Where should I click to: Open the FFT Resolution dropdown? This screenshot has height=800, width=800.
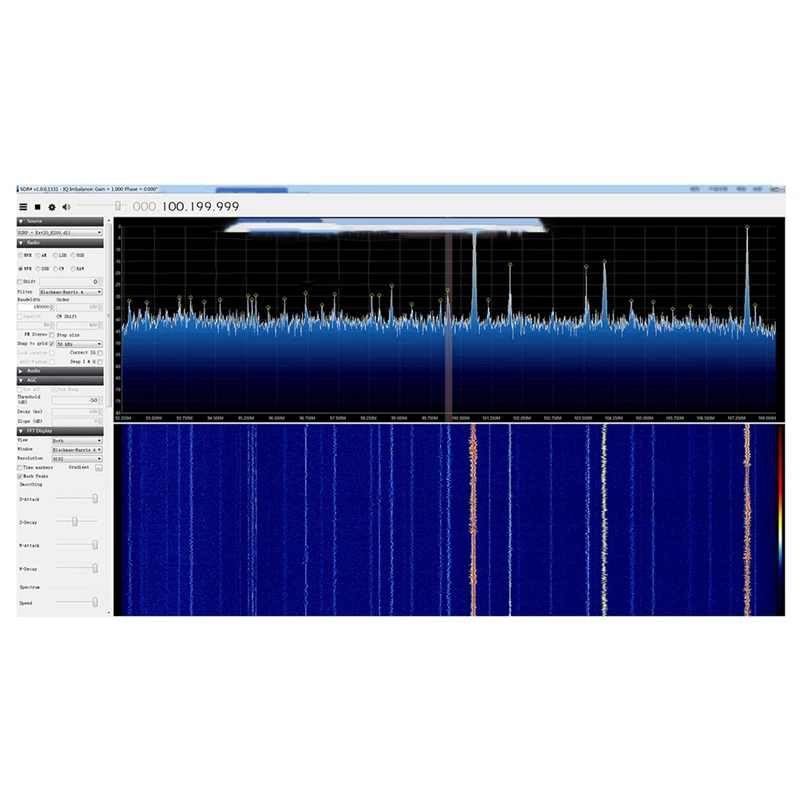tap(77, 458)
